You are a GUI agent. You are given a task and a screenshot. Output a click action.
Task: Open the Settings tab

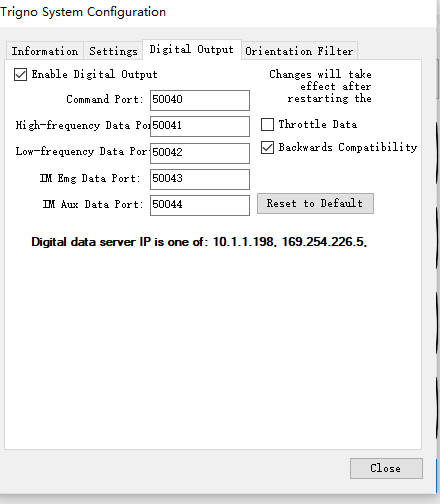pyautogui.click(x=113, y=51)
